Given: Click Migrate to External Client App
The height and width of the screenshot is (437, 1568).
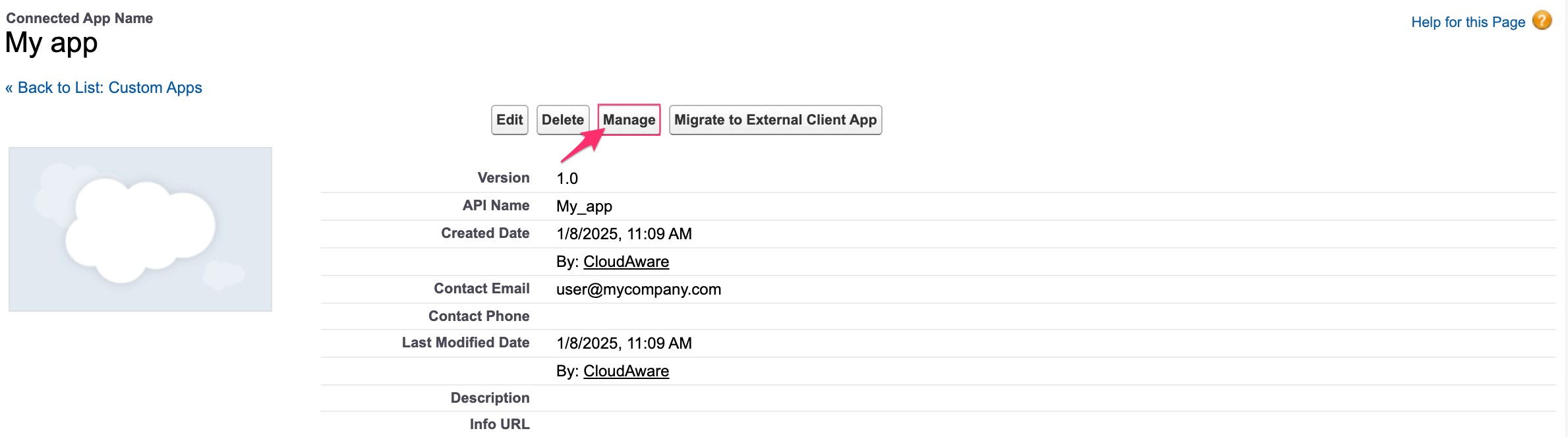Looking at the screenshot, I should (x=775, y=120).
